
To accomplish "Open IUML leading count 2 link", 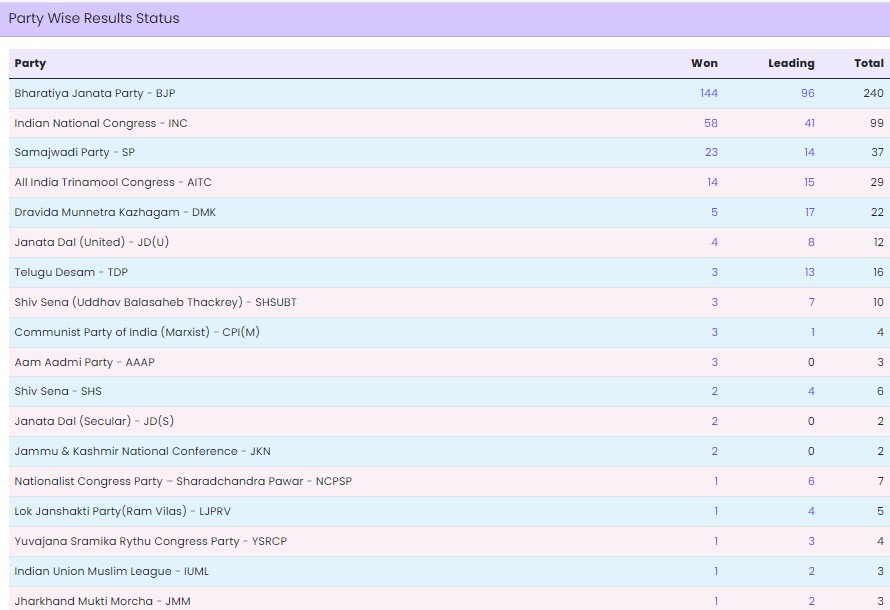I will [x=812, y=571].
